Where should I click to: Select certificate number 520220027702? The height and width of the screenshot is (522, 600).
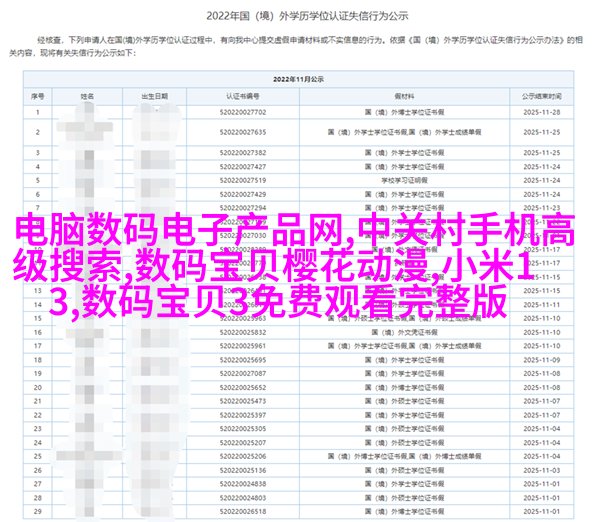tap(243, 112)
